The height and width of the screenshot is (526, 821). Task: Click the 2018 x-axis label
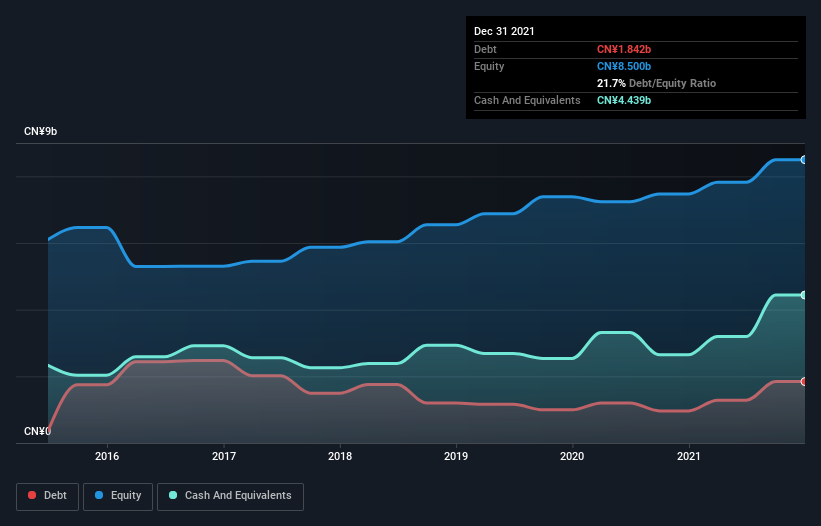340,456
